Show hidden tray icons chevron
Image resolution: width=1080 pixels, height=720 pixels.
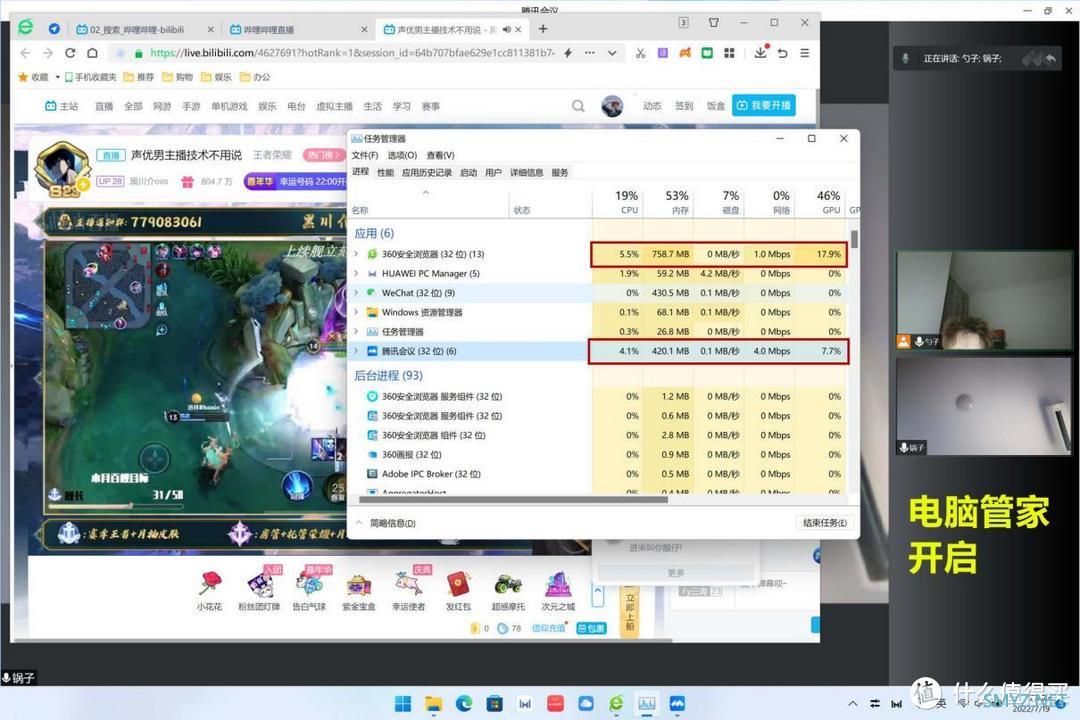click(x=853, y=703)
